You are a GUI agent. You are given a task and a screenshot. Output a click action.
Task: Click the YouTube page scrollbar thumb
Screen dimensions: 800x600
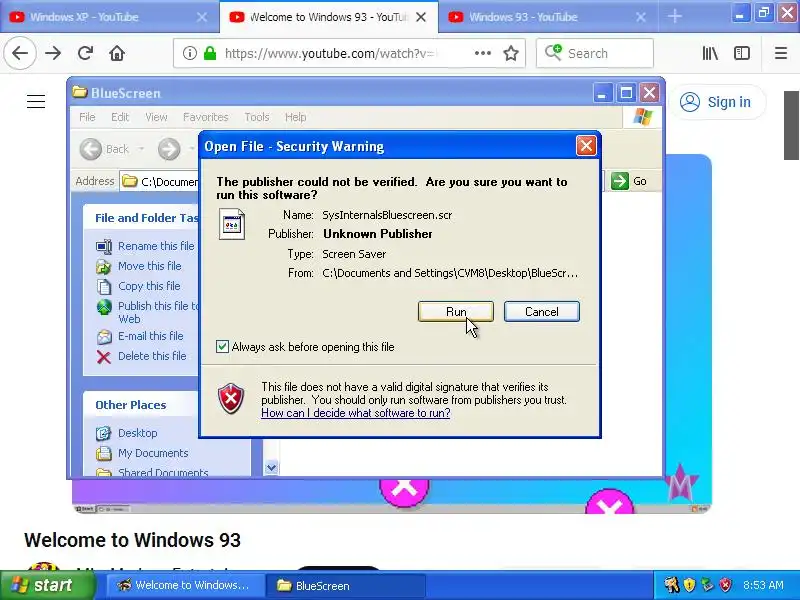click(791, 126)
